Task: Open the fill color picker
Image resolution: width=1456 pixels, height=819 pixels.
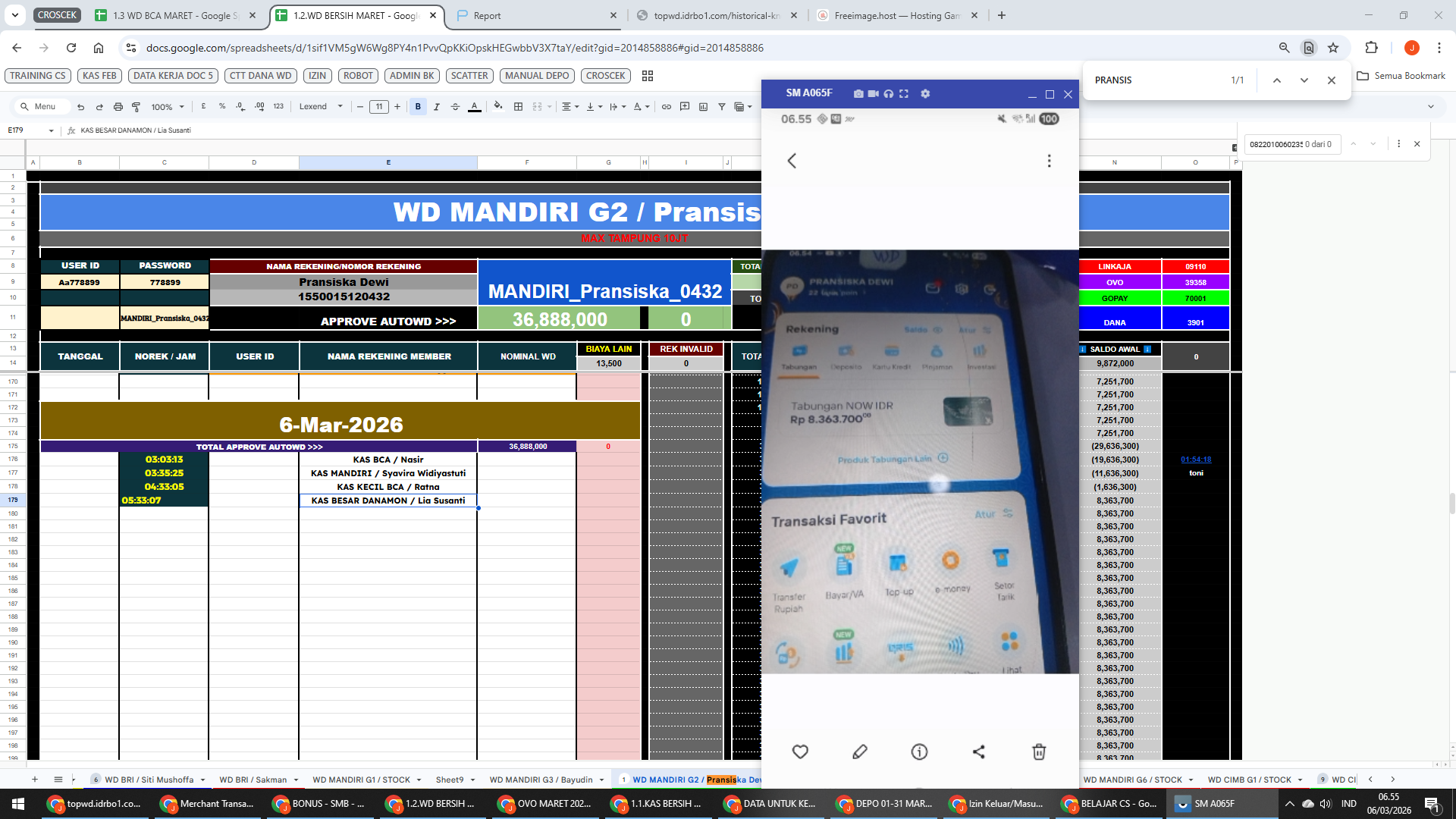Action: (497, 107)
